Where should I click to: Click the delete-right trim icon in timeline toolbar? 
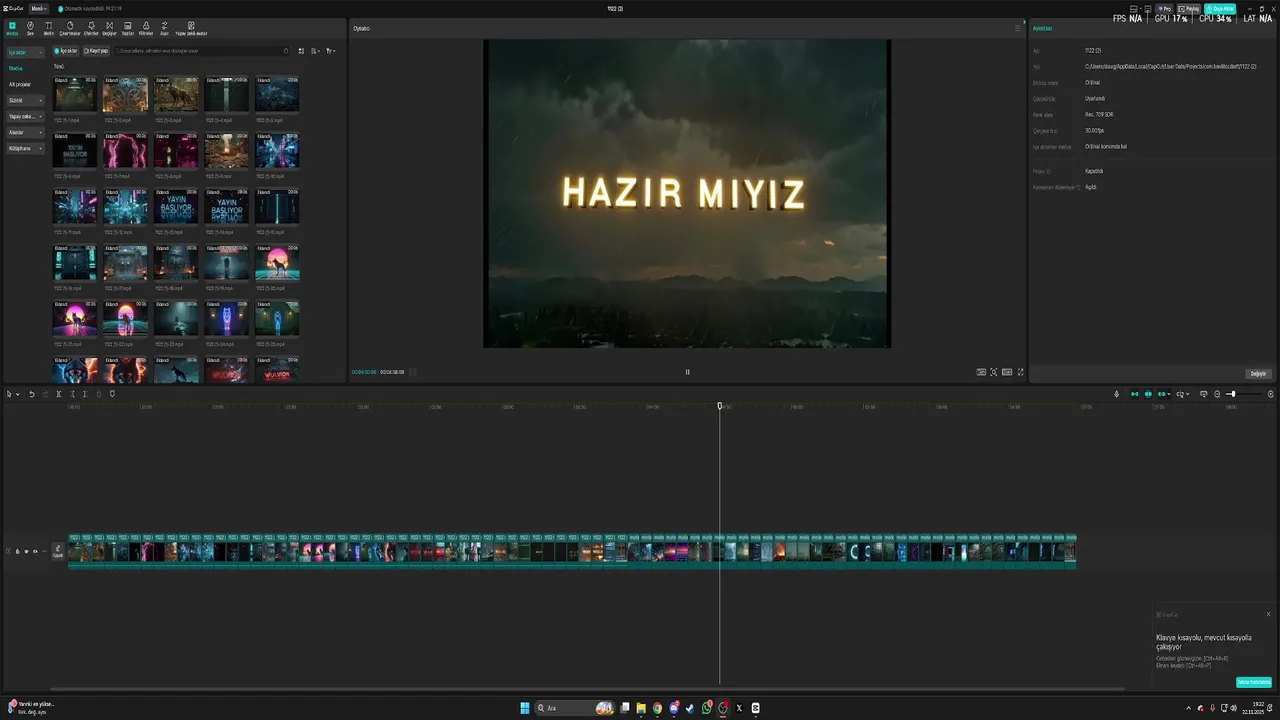coord(84,394)
